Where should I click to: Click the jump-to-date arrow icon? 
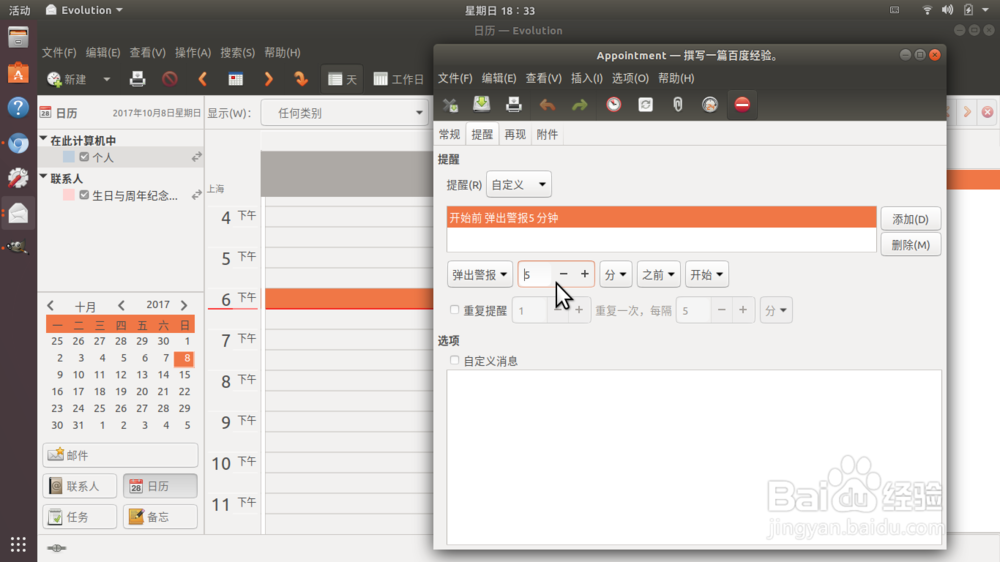pyautogui.click(x=300, y=79)
